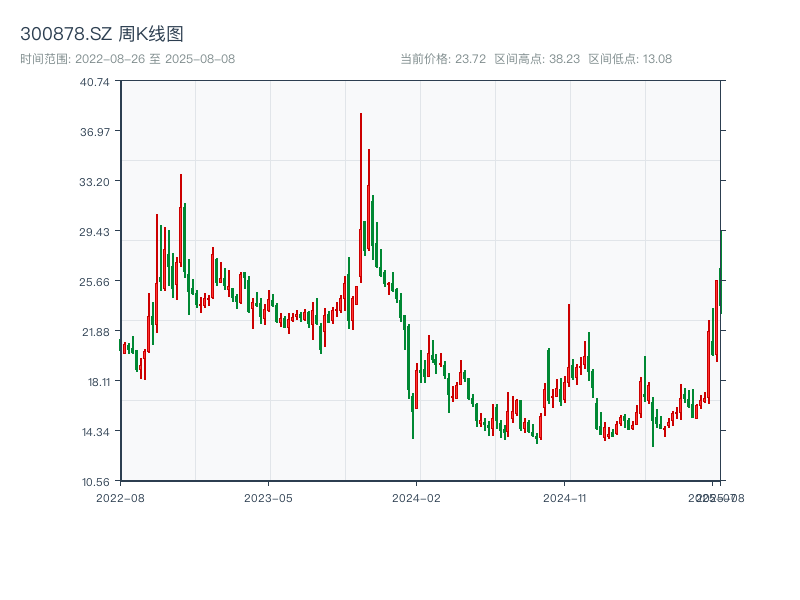Click the 2023-05 x-axis label
Screen dimensions: 800x600
[268, 498]
